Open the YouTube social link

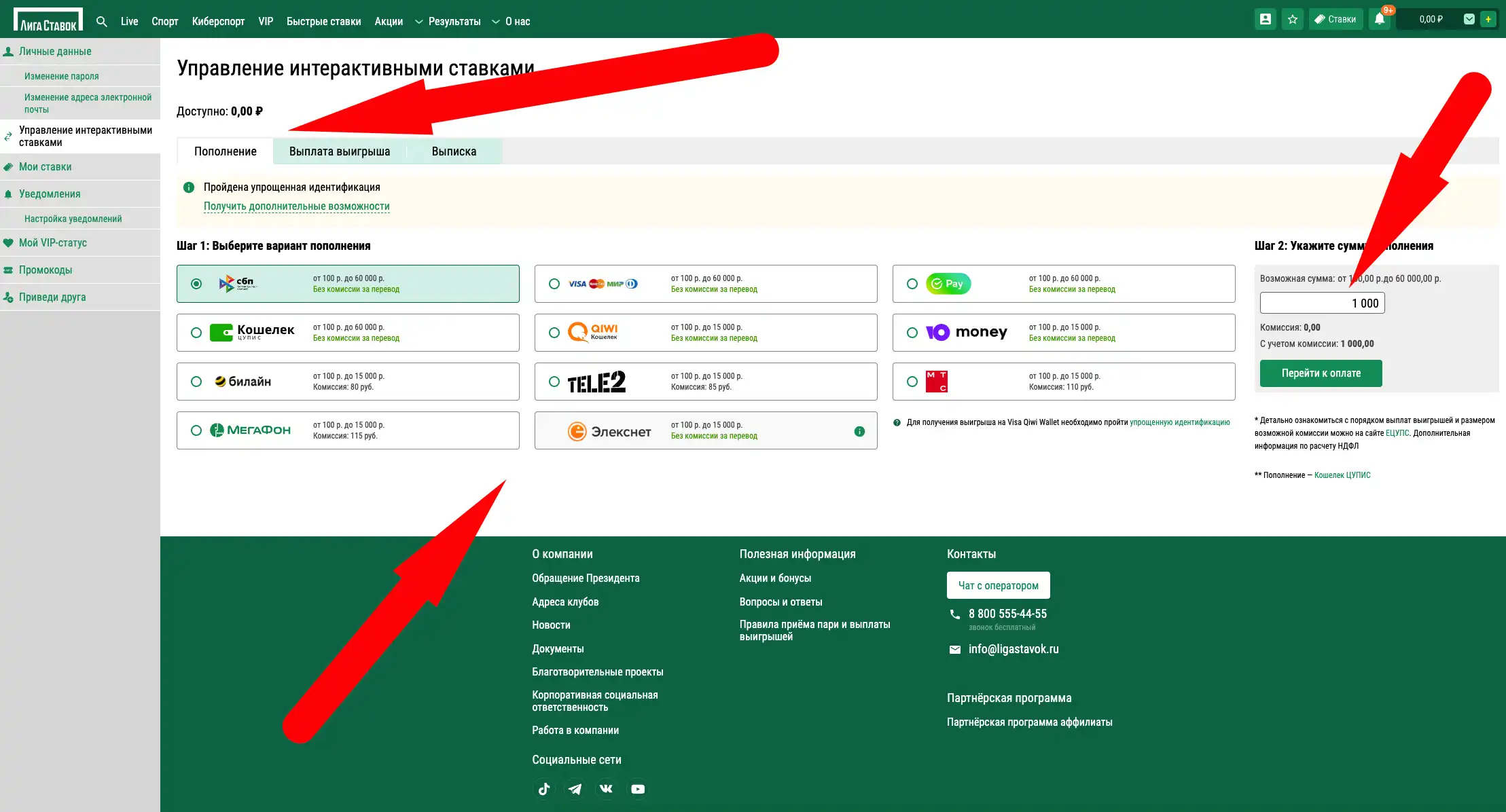637,789
